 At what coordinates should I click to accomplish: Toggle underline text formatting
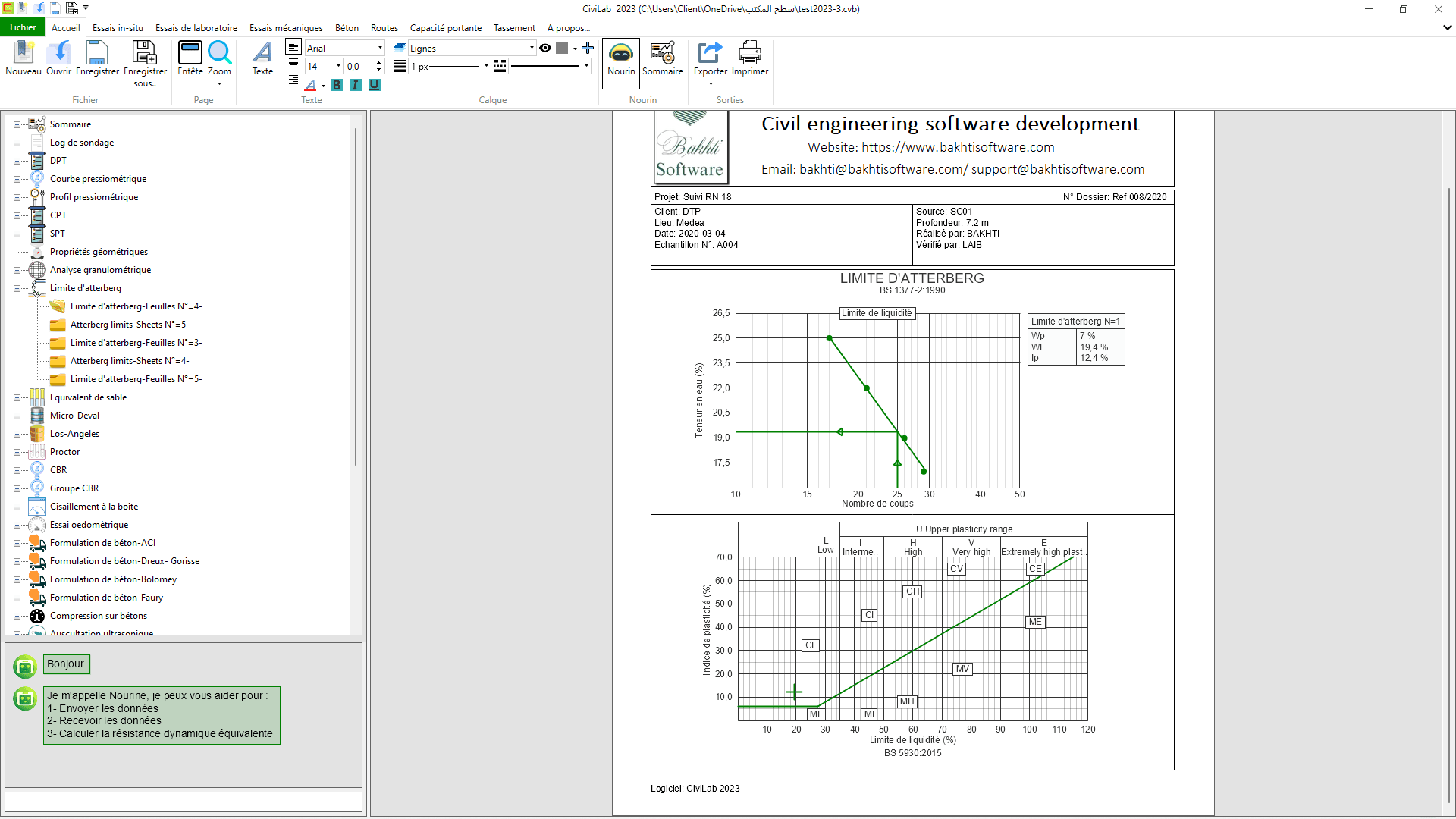[x=375, y=85]
